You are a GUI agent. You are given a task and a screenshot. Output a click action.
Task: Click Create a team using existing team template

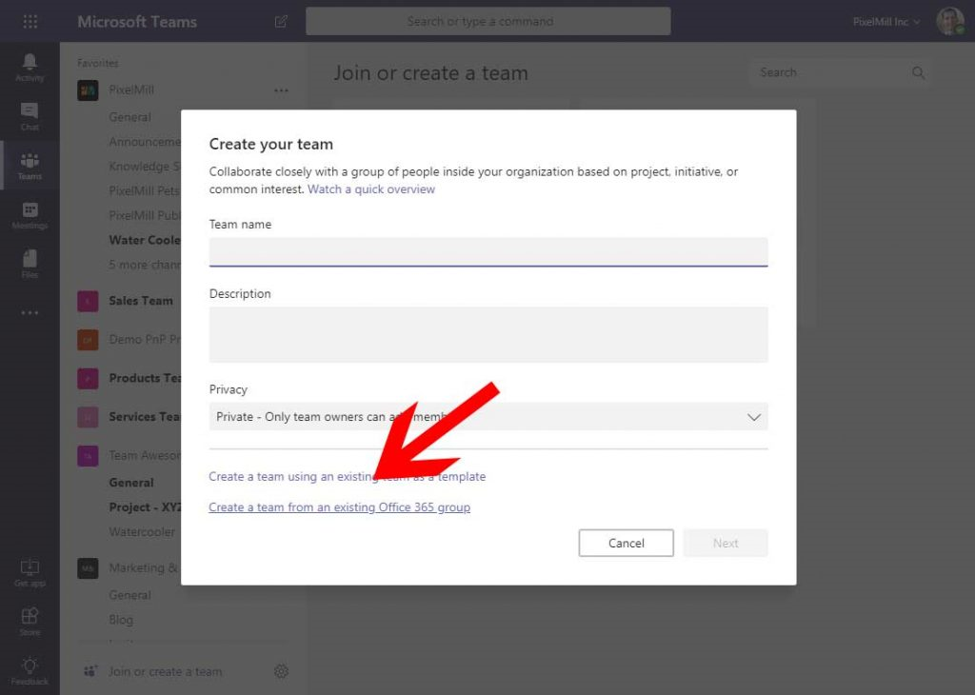[x=347, y=476]
